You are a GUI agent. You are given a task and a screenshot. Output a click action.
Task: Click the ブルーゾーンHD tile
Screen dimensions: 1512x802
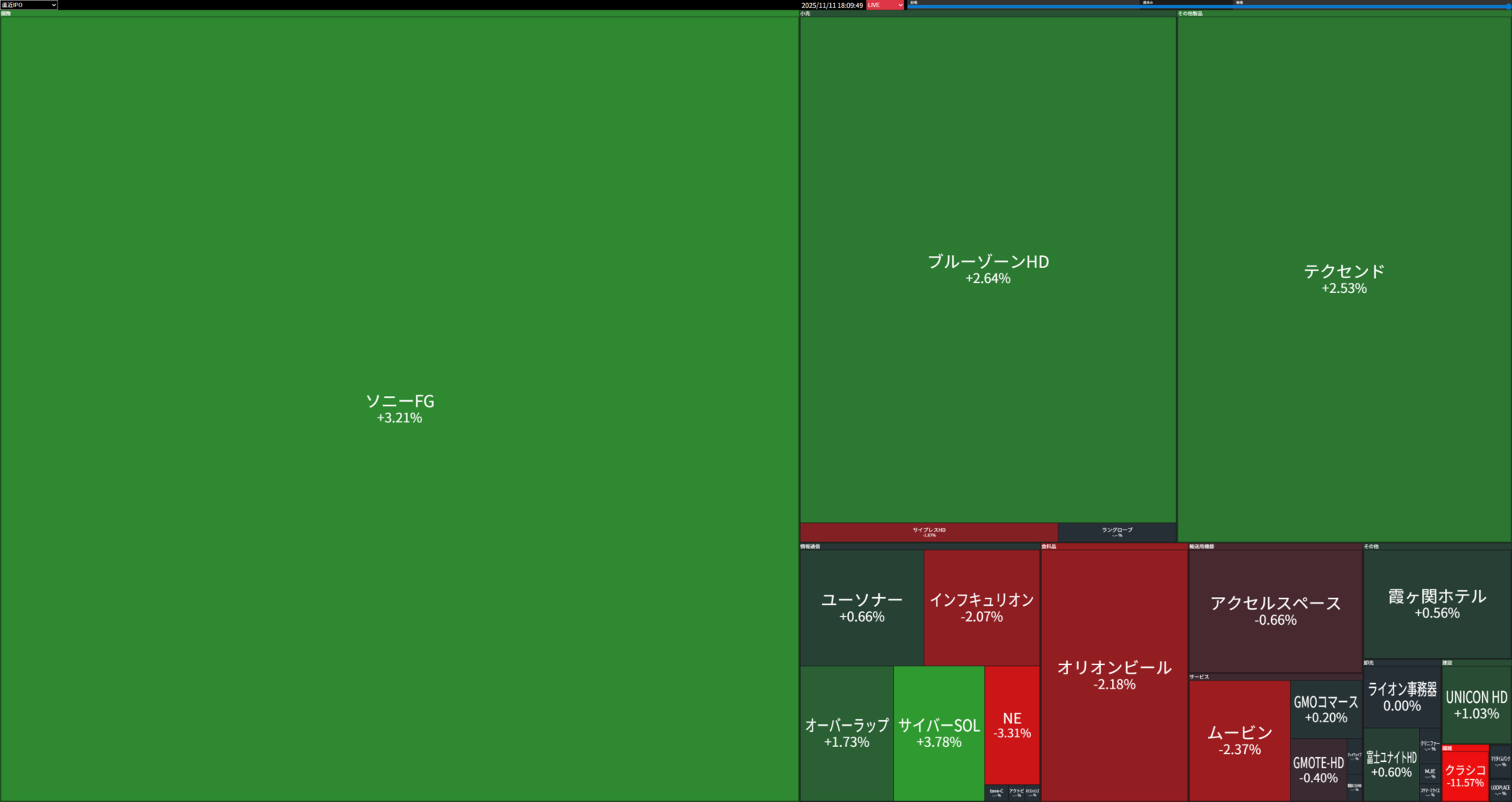click(x=988, y=269)
